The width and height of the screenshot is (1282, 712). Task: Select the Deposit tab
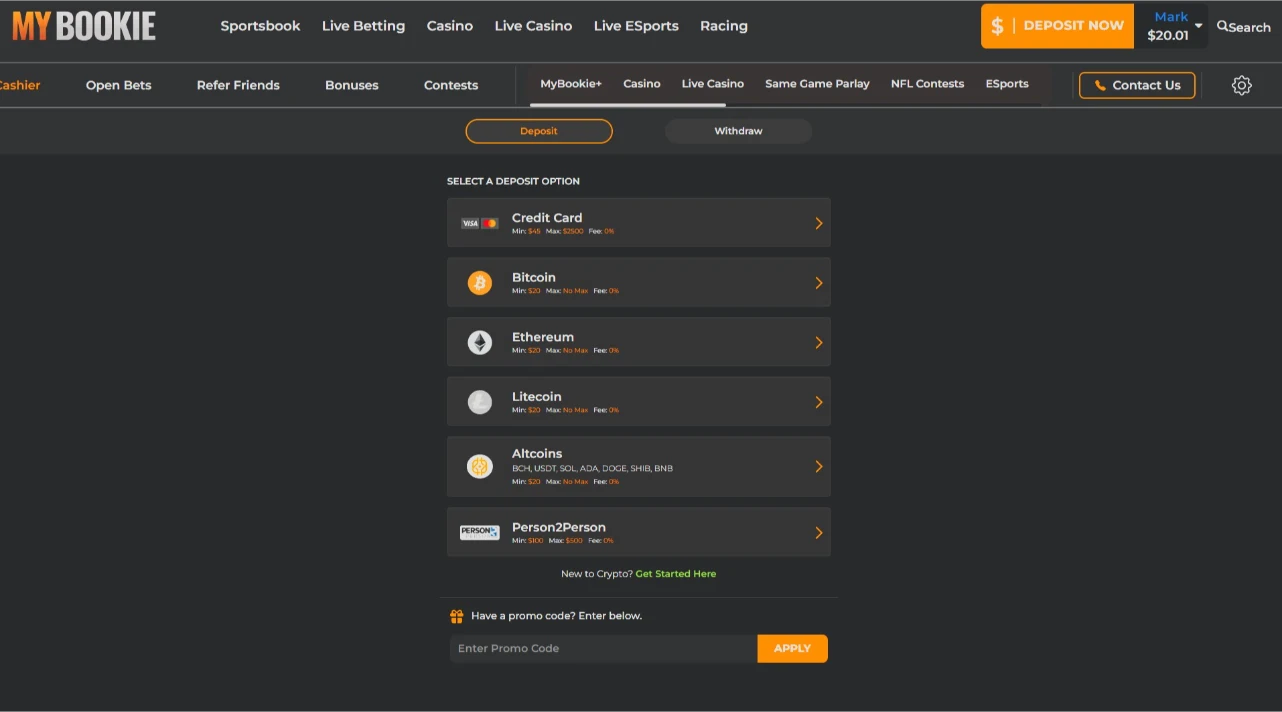point(539,131)
